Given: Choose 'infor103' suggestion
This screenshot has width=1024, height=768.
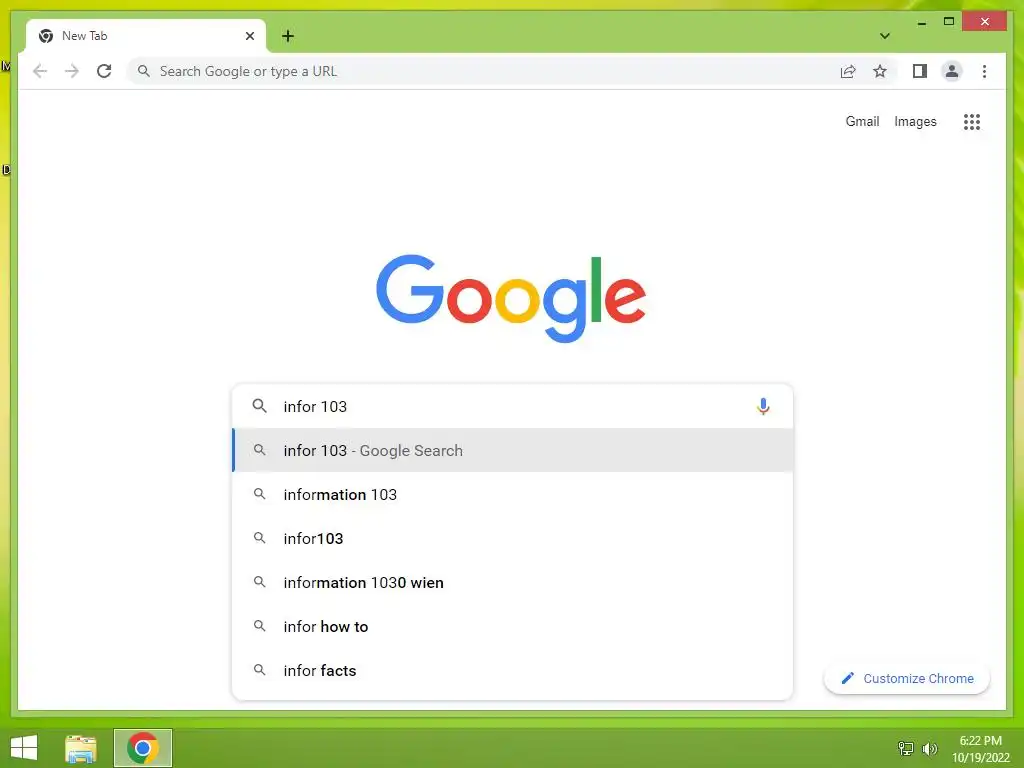Looking at the screenshot, I should coord(513,538).
